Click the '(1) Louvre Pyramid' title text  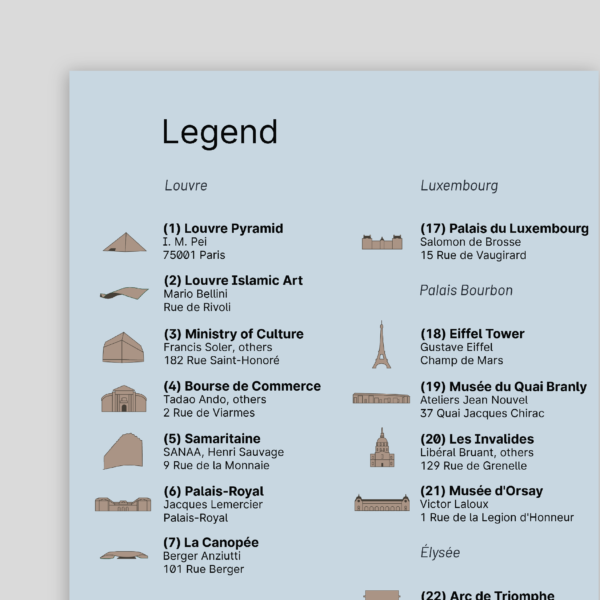tap(223, 228)
